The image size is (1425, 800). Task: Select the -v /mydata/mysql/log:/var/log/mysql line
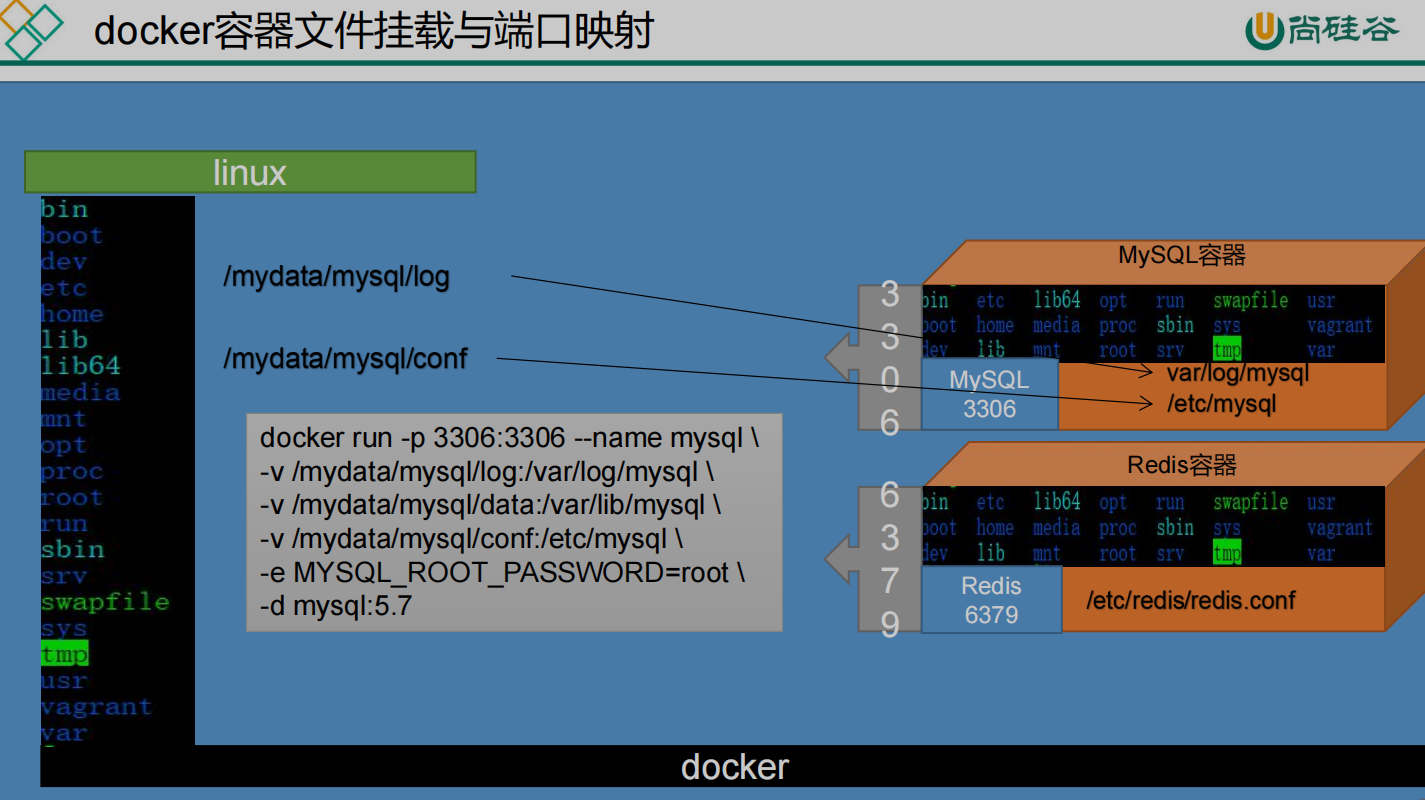click(x=486, y=472)
